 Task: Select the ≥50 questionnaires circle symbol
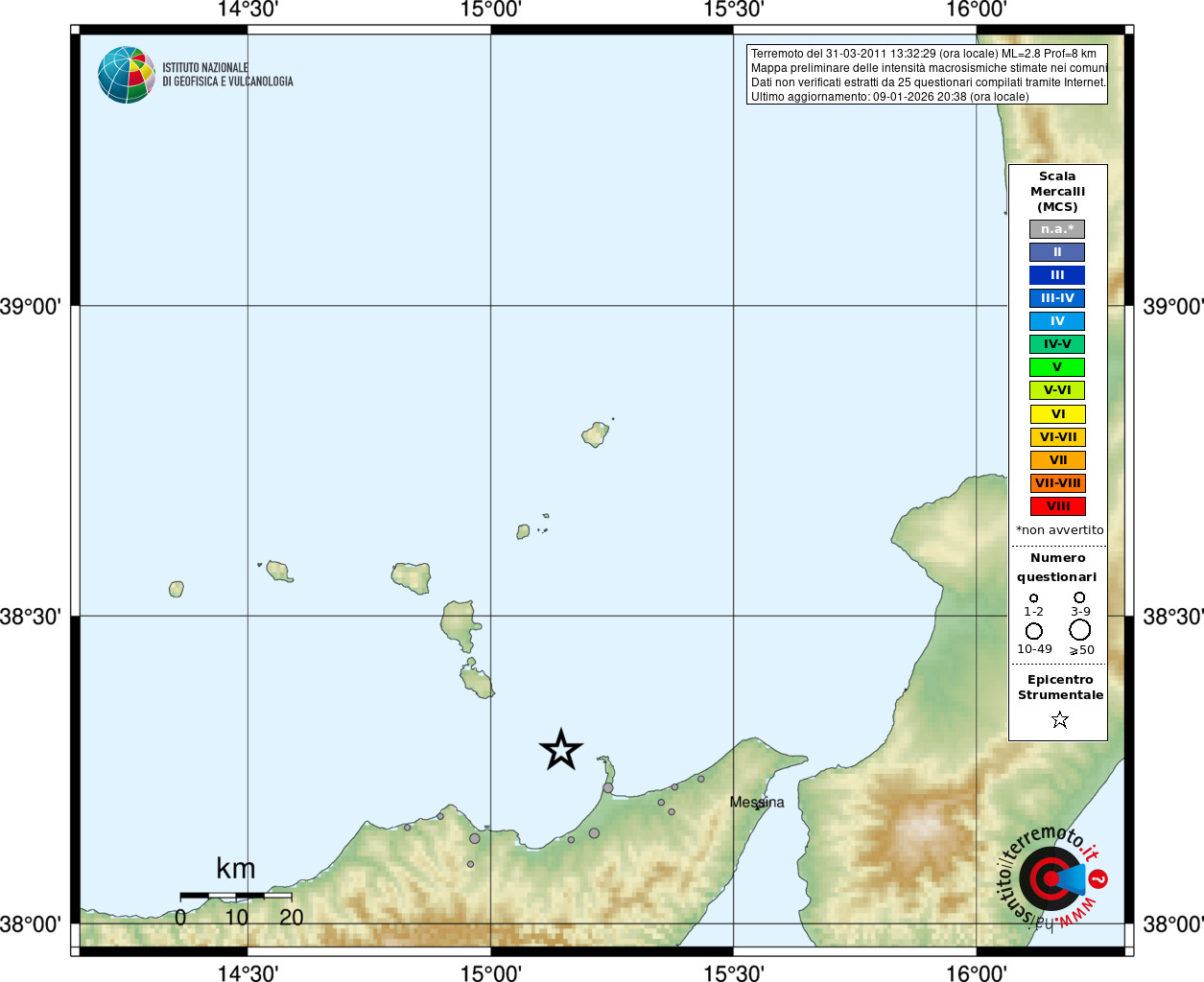tap(1080, 630)
